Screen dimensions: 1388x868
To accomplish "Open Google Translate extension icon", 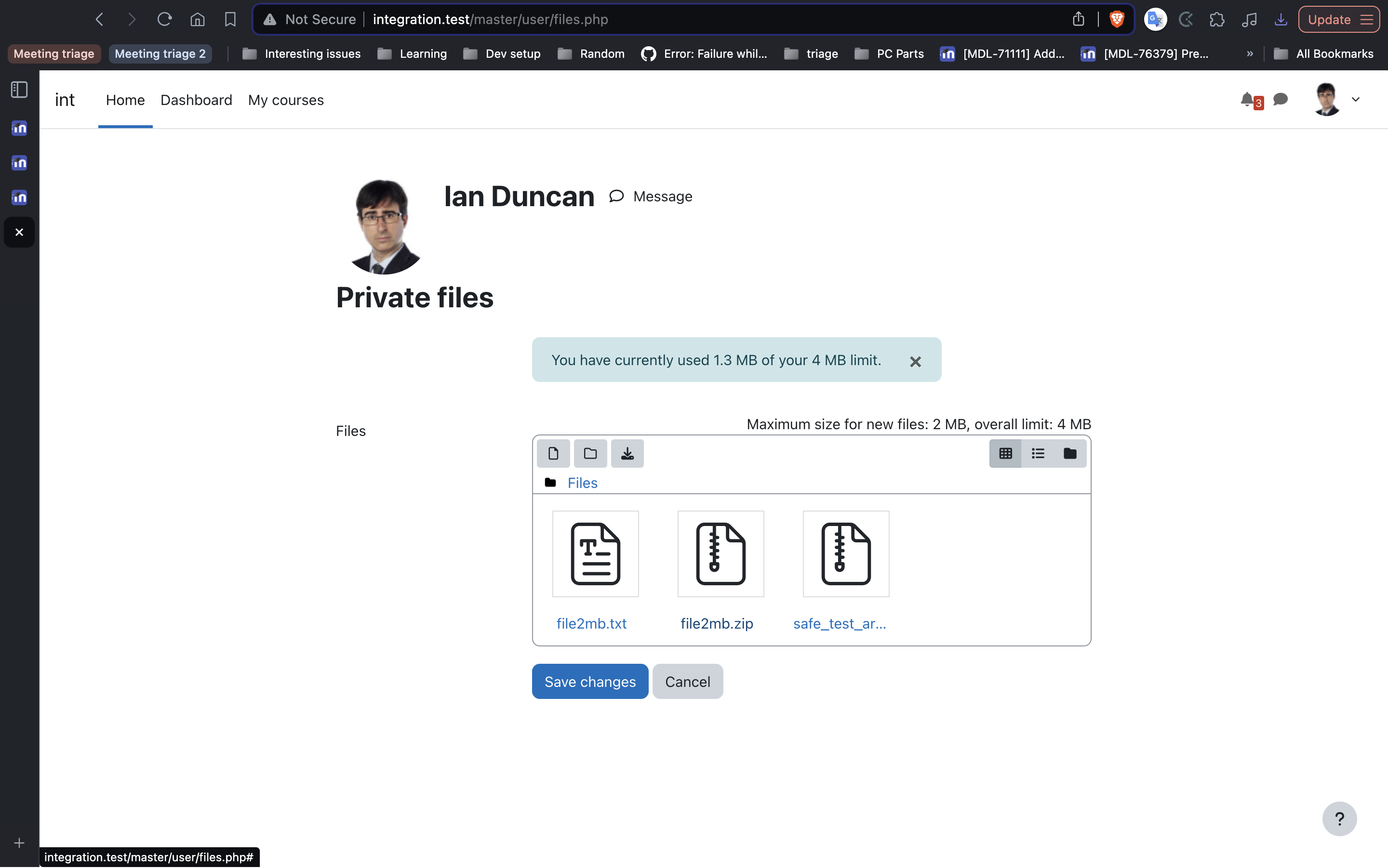I will tap(1155, 20).
